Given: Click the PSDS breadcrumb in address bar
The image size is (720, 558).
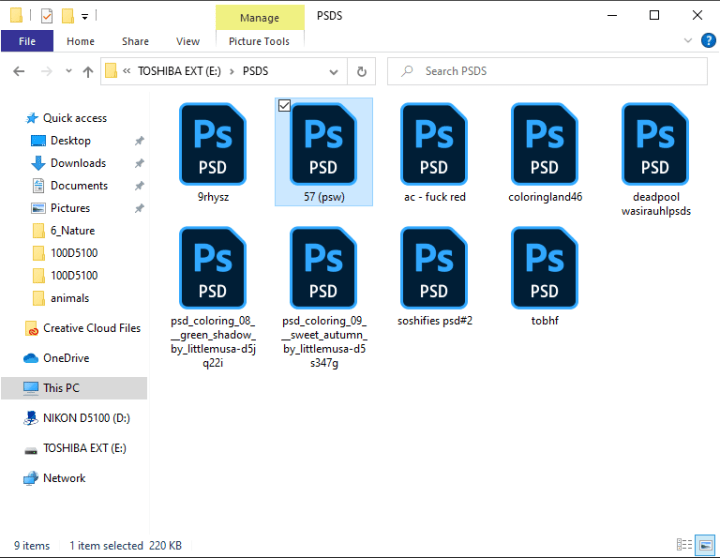Looking at the screenshot, I should click(255, 71).
